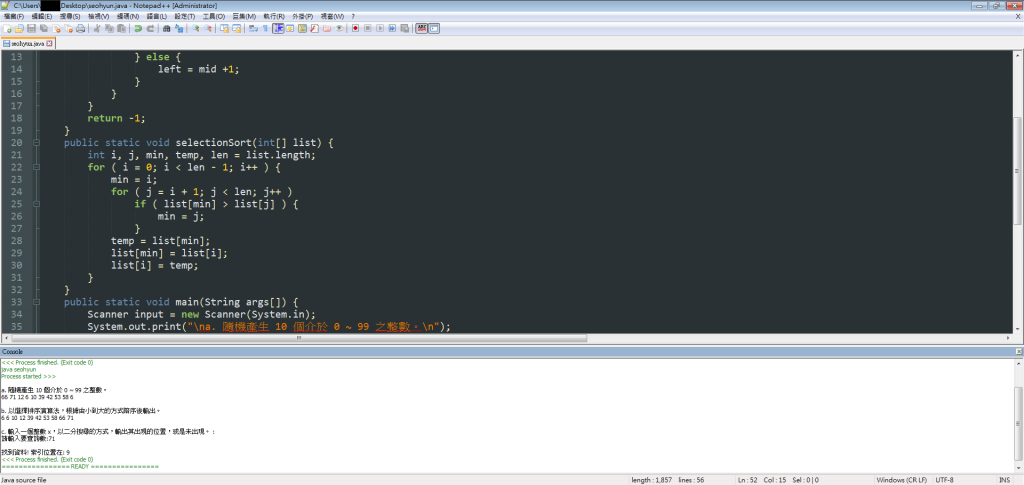This screenshot has width=1024, height=485.
Task: Open the 搜尋(S) menu
Action: [x=70, y=16]
